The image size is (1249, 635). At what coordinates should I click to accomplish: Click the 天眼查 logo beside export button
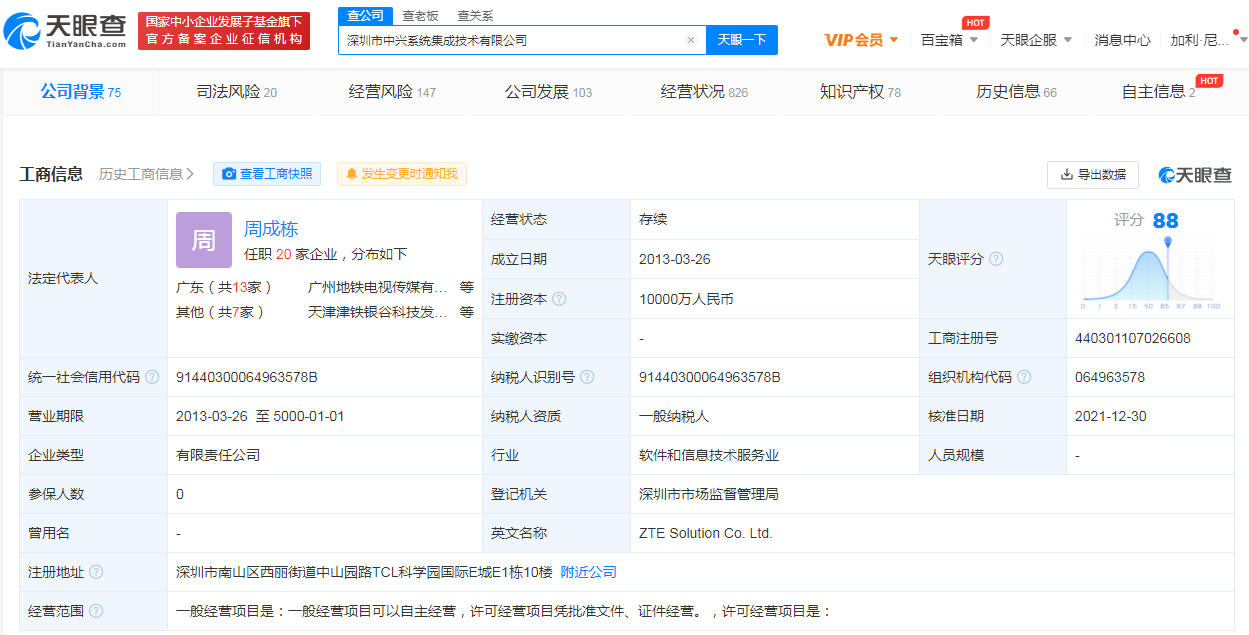click(x=1195, y=174)
